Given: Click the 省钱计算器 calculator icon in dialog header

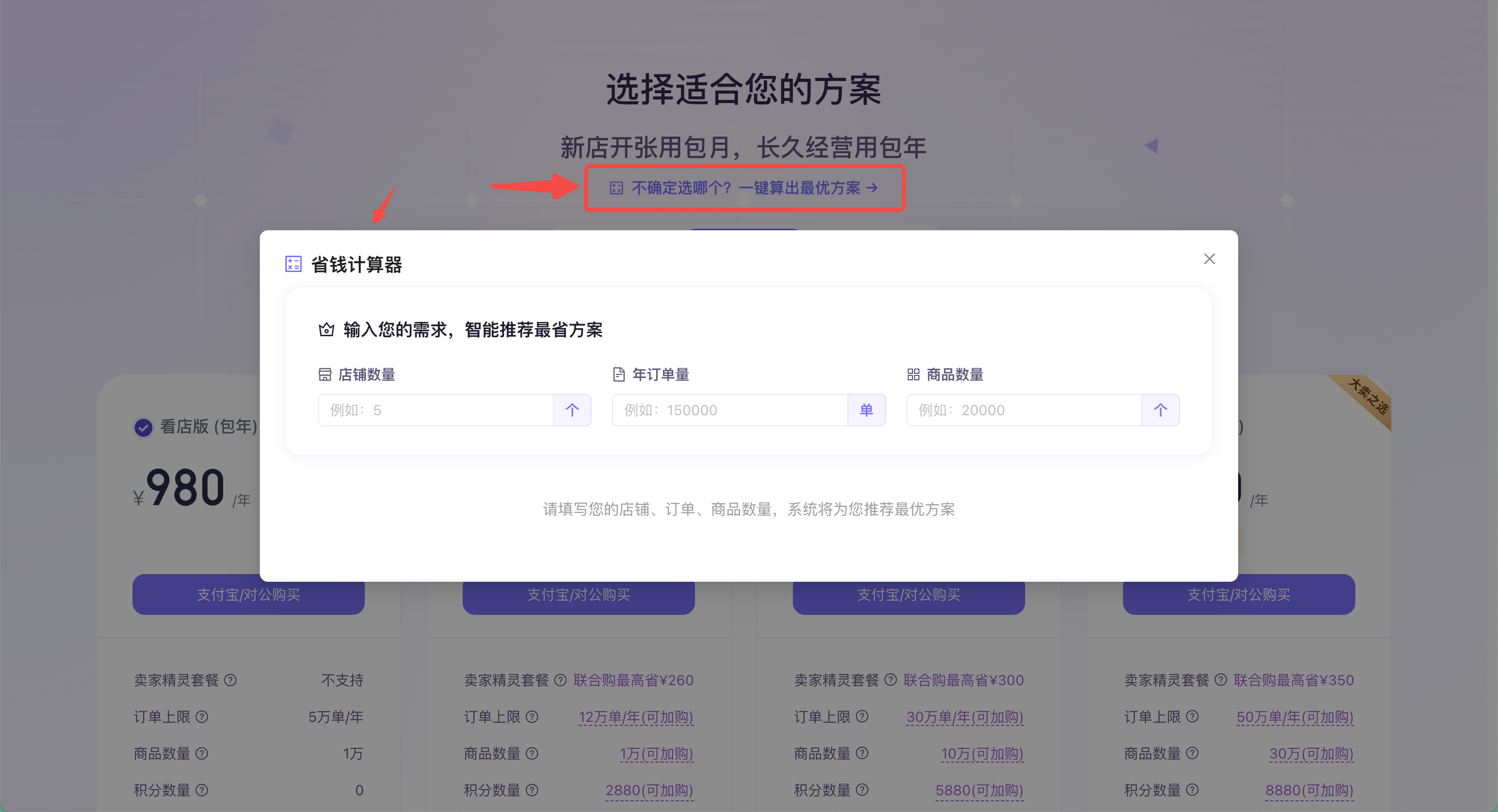Looking at the screenshot, I should click(293, 264).
